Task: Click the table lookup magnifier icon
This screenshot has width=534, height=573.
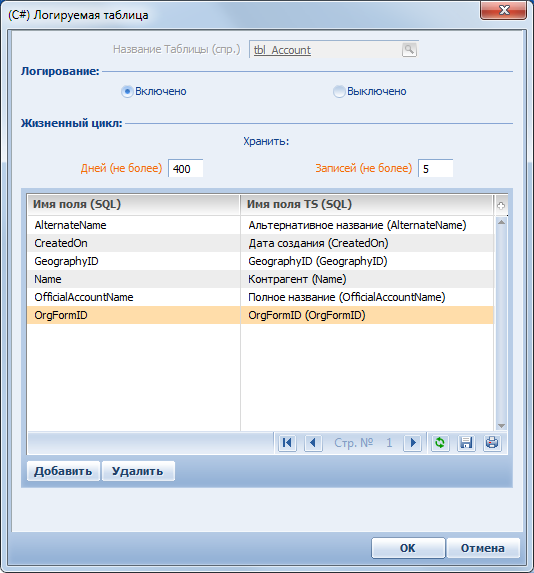Action: 409,50
